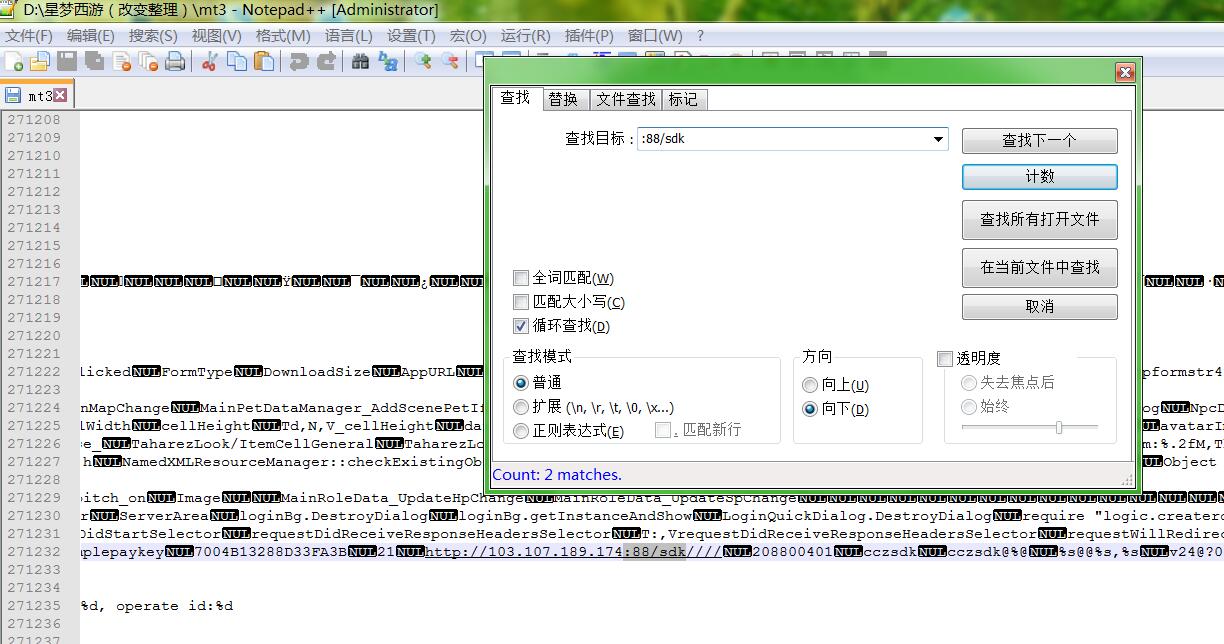Click the Find and Replace toolbar icon
The image size is (1224, 644).
(x=387, y=62)
